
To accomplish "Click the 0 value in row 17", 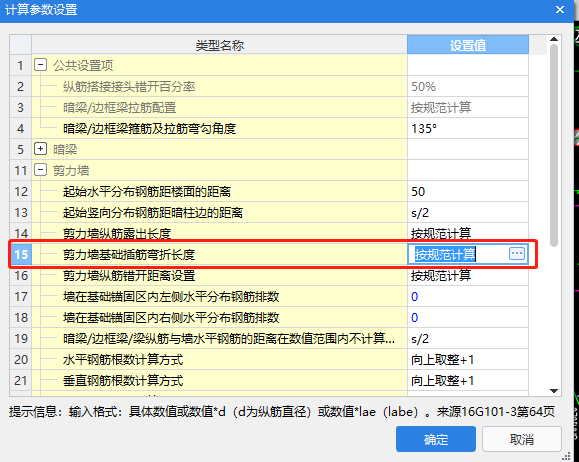I will pos(468,297).
